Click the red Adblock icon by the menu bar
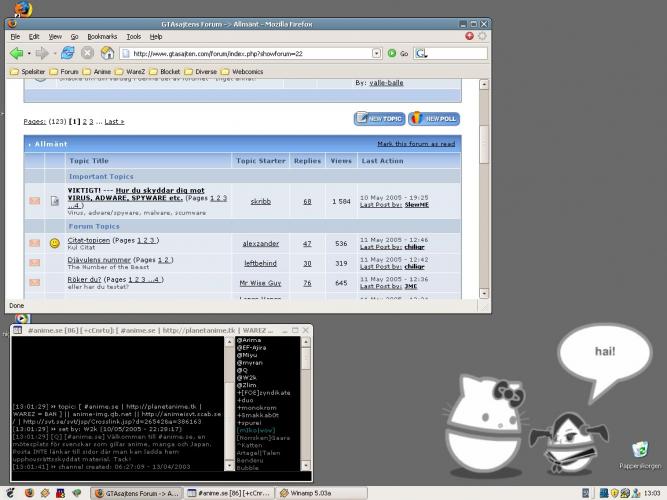667x500 pixels. [x=469, y=36]
